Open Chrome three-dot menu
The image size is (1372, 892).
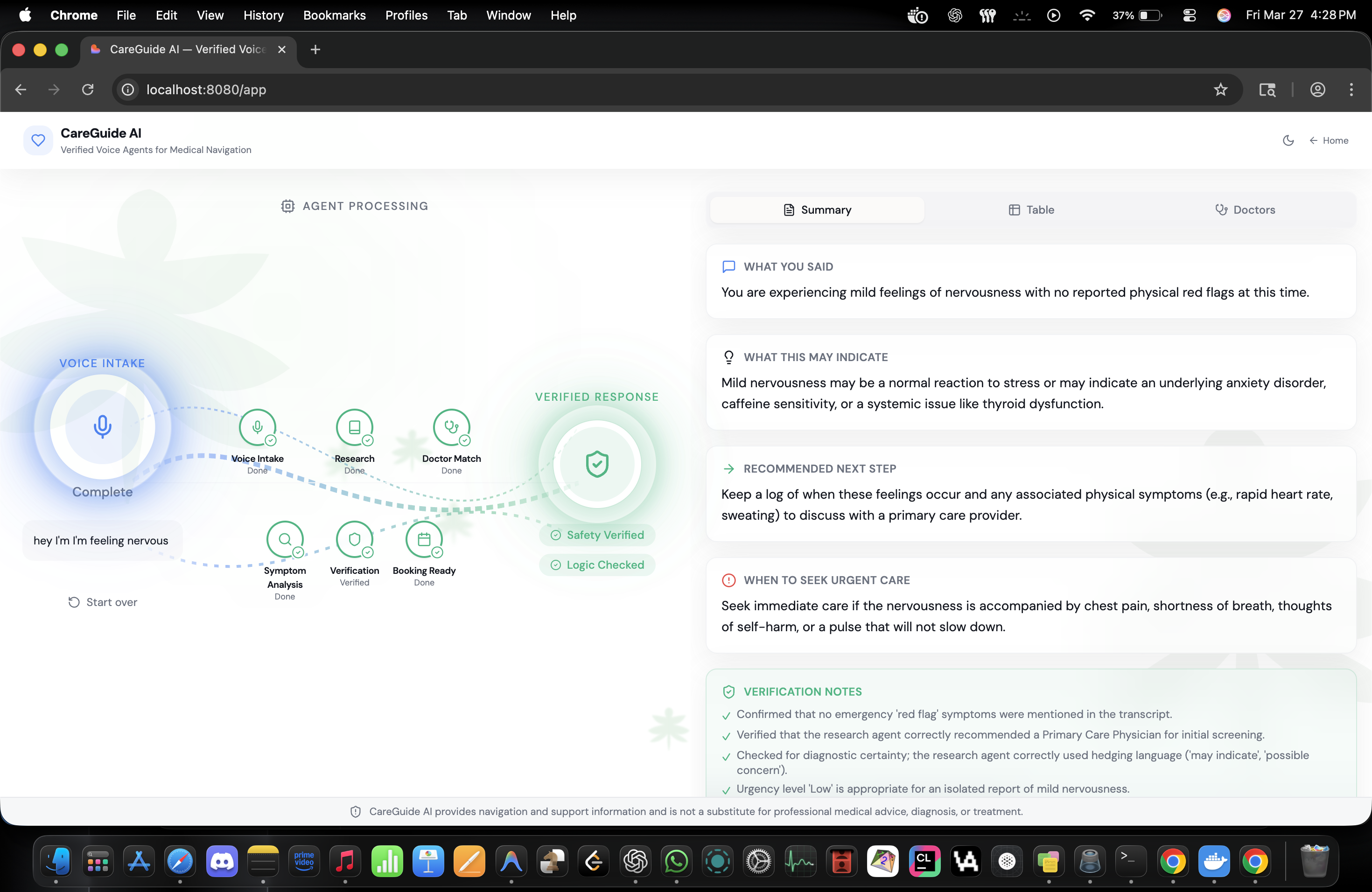pos(1351,89)
